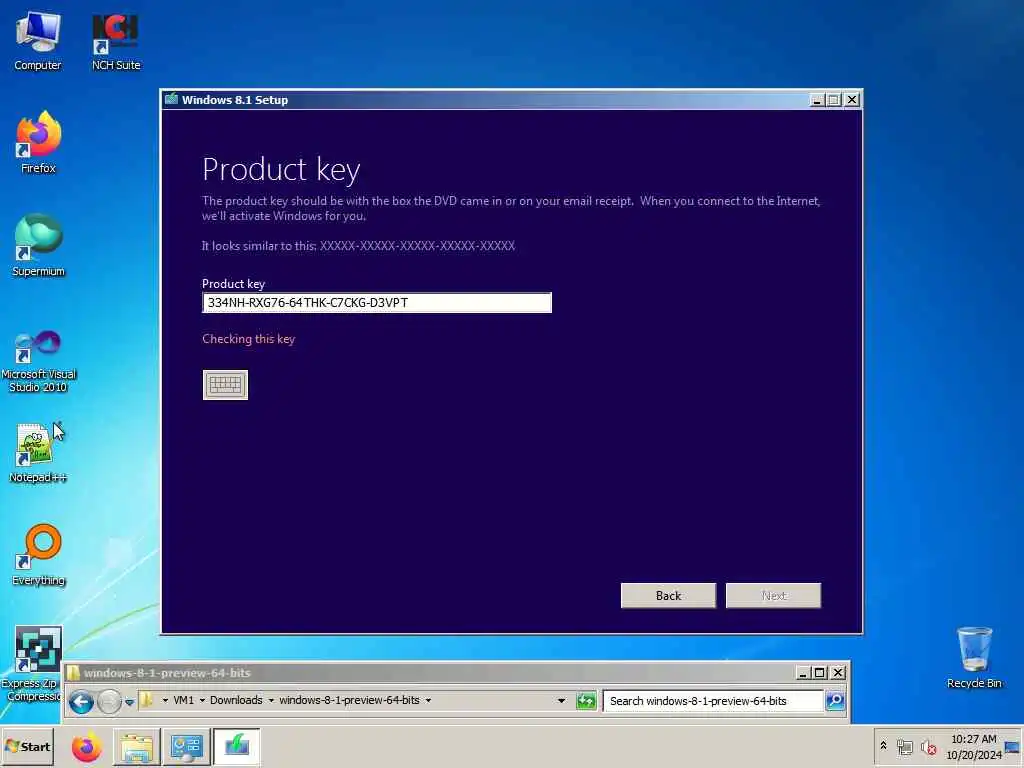The image size is (1024, 768).
Task: Click the Explorer window Forward arrow button
Action: pos(109,702)
